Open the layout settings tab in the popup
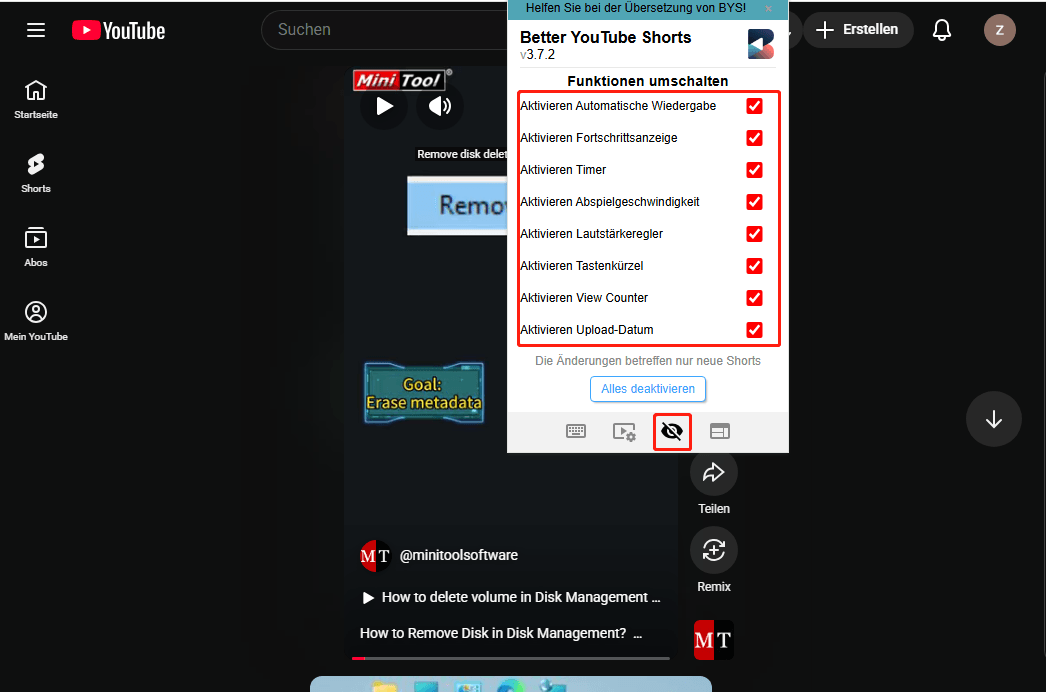The width and height of the screenshot is (1046, 692). click(720, 431)
